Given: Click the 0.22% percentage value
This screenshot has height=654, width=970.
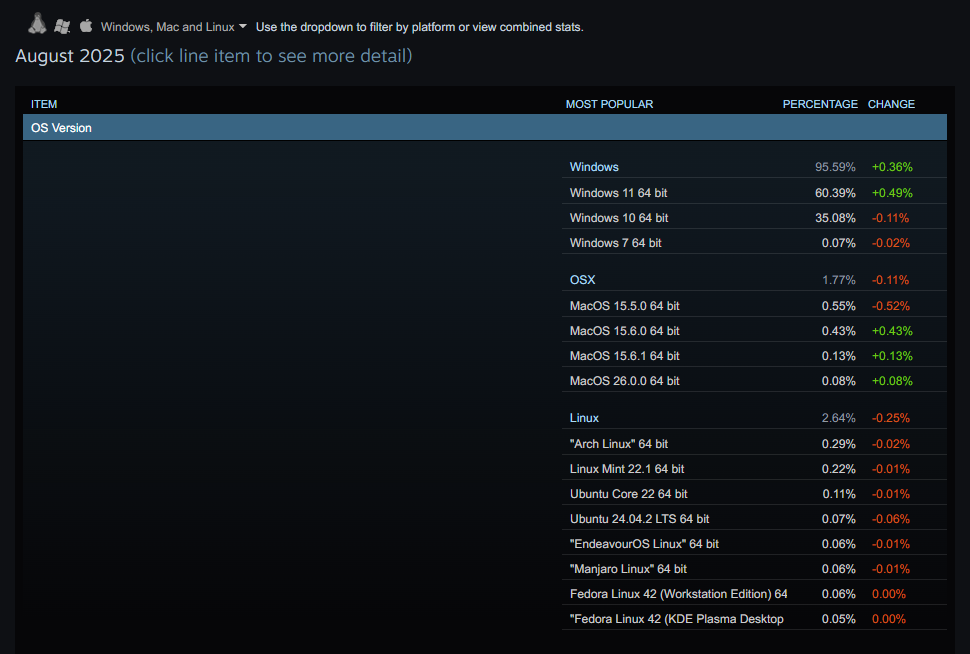Looking at the screenshot, I should (838, 468).
